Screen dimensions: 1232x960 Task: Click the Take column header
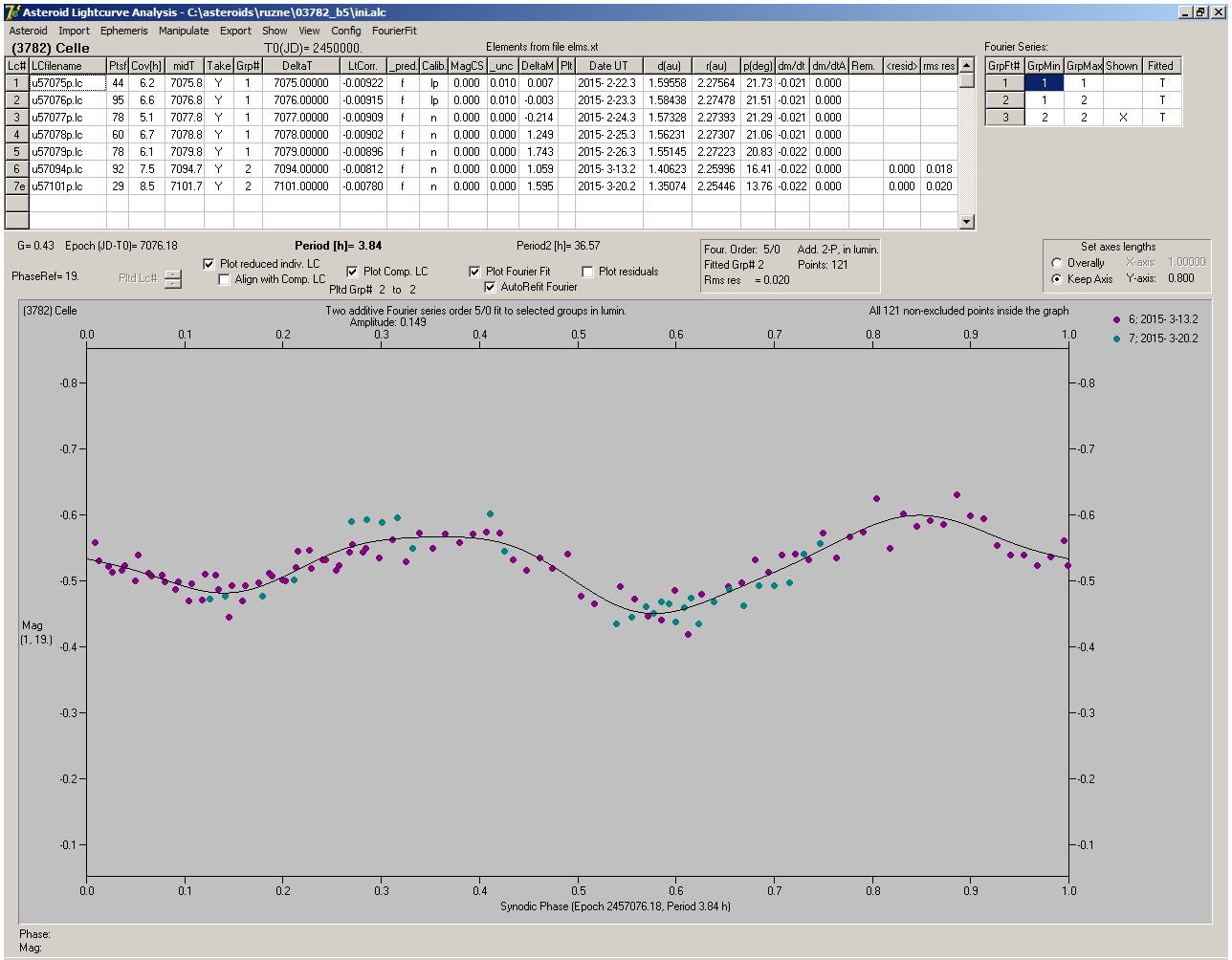tap(219, 66)
